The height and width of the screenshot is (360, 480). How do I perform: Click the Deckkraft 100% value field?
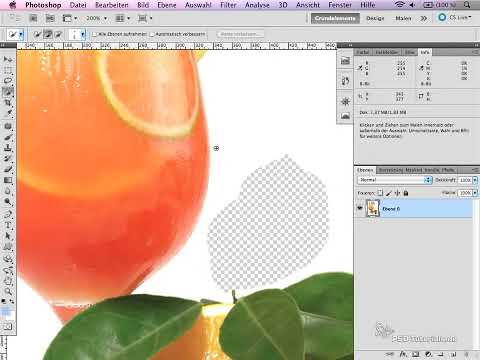coord(465,180)
